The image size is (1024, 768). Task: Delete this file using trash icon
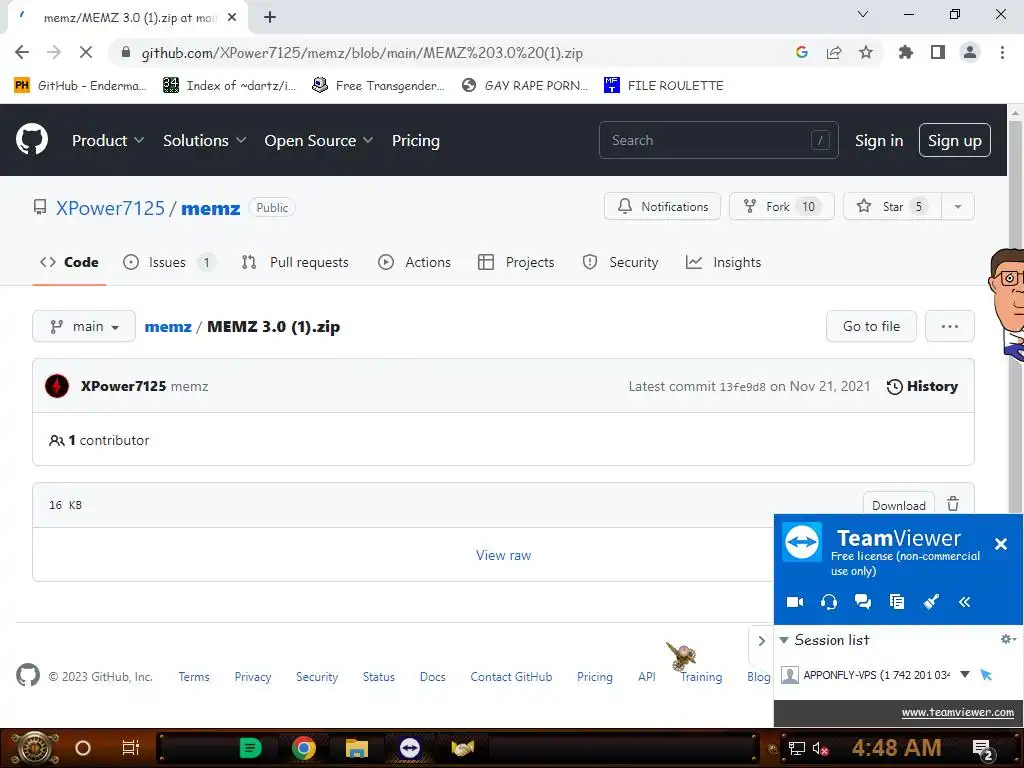click(953, 504)
